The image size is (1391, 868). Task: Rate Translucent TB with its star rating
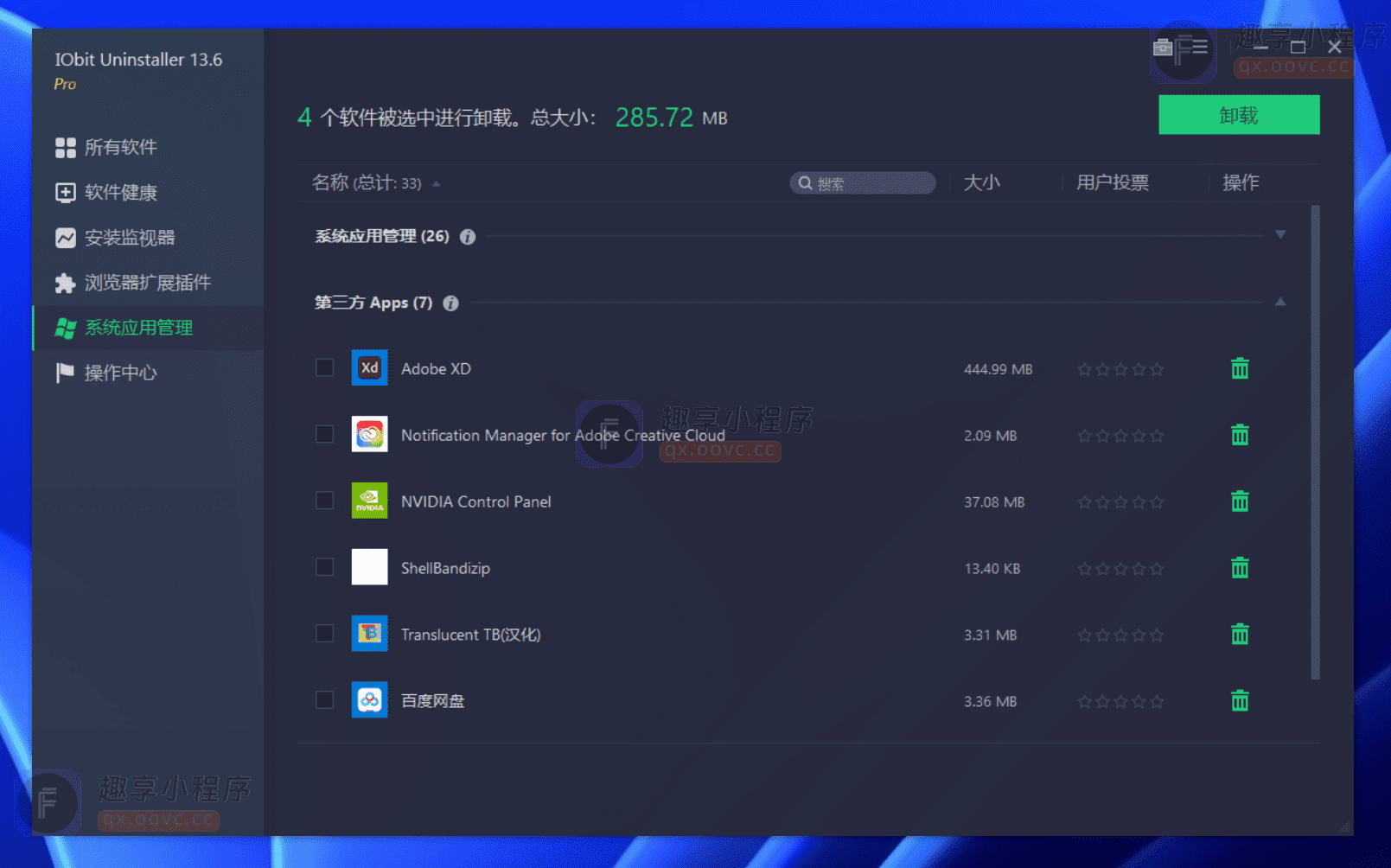tap(1120, 635)
